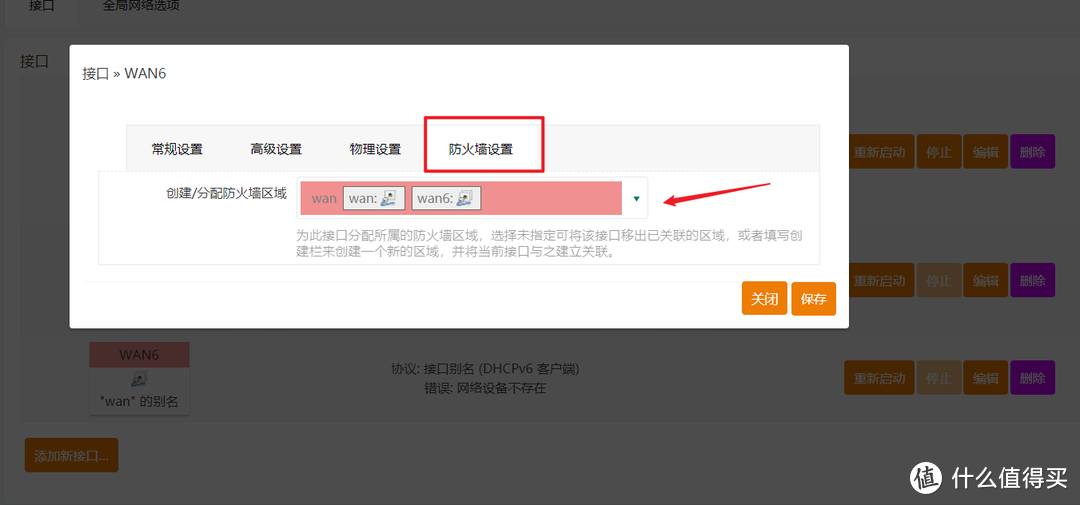The height and width of the screenshot is (505, 1080).
Task: Switch to background 全局网络选项 tab
Action: click(x=141, y=6)
